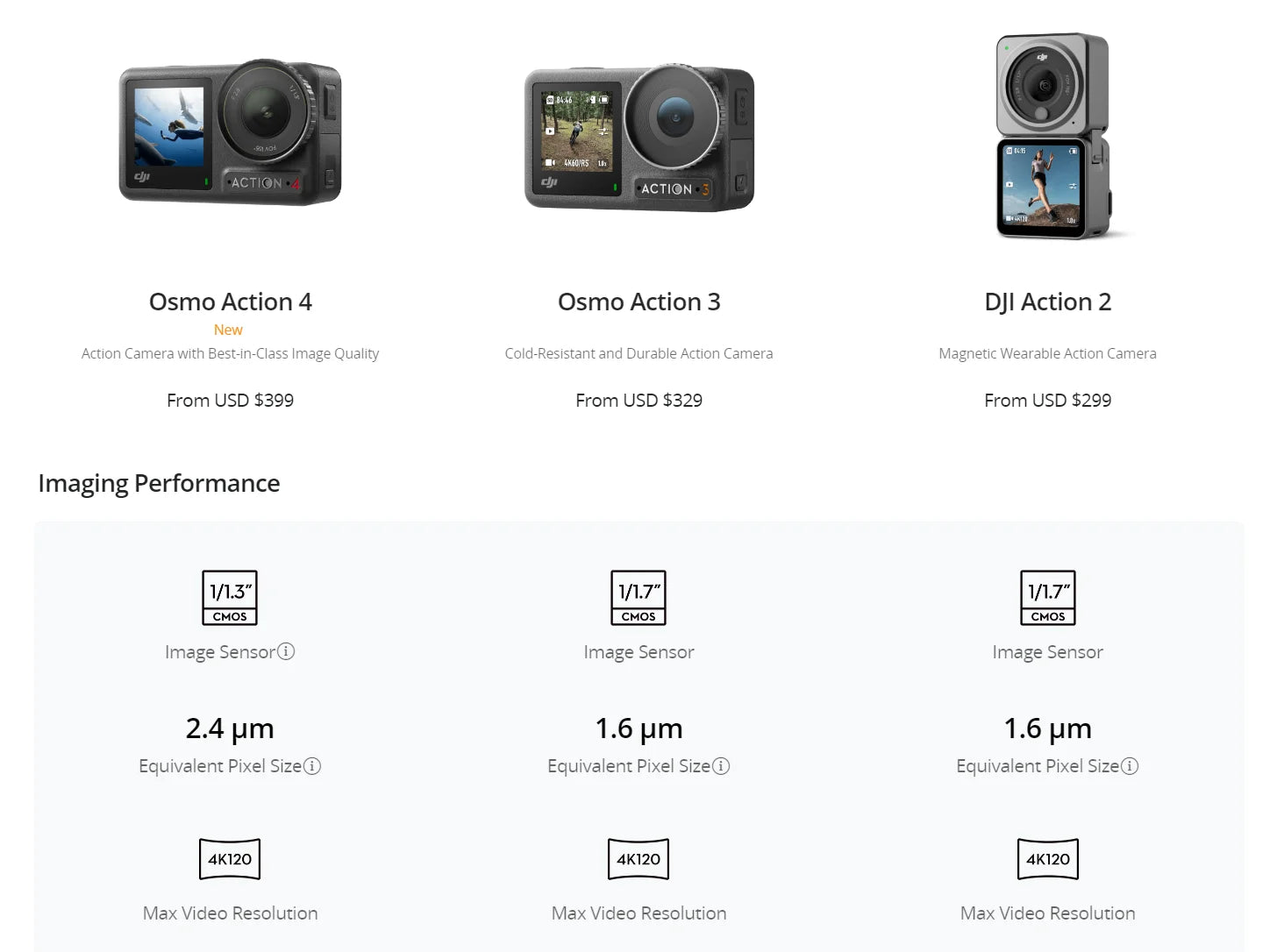
Task: Open the DJI Action 2 product image
Action: click(x=1056, y=137)
